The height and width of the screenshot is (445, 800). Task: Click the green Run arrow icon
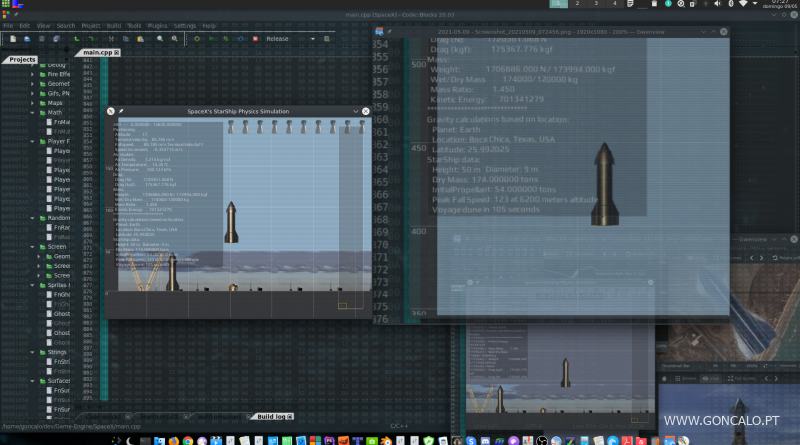click(212, 38)
